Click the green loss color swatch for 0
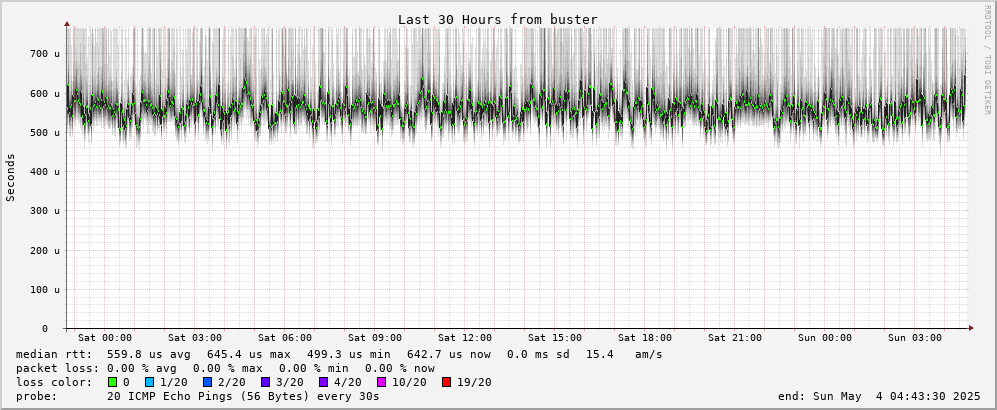 (112, 382)
